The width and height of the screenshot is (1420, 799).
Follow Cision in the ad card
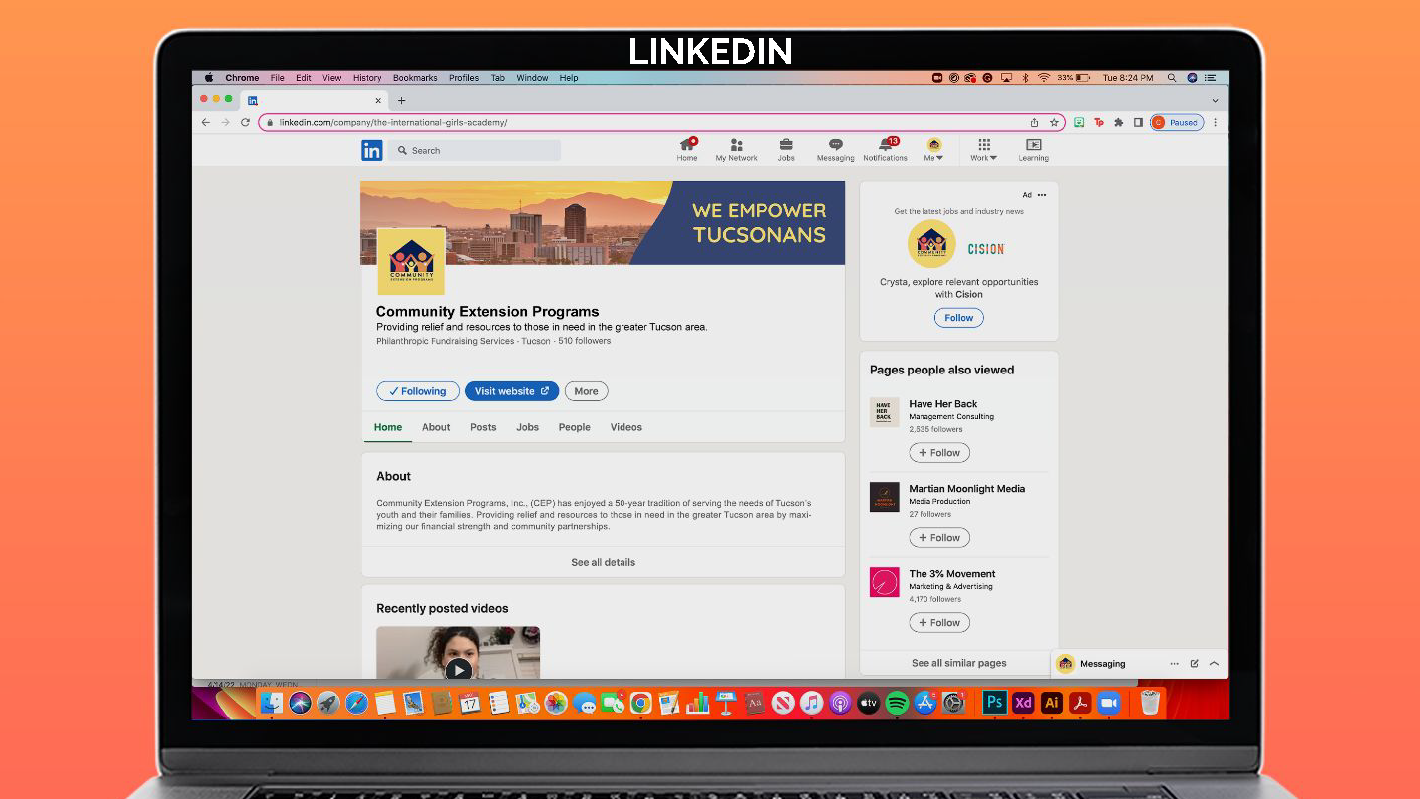point(959,318)
